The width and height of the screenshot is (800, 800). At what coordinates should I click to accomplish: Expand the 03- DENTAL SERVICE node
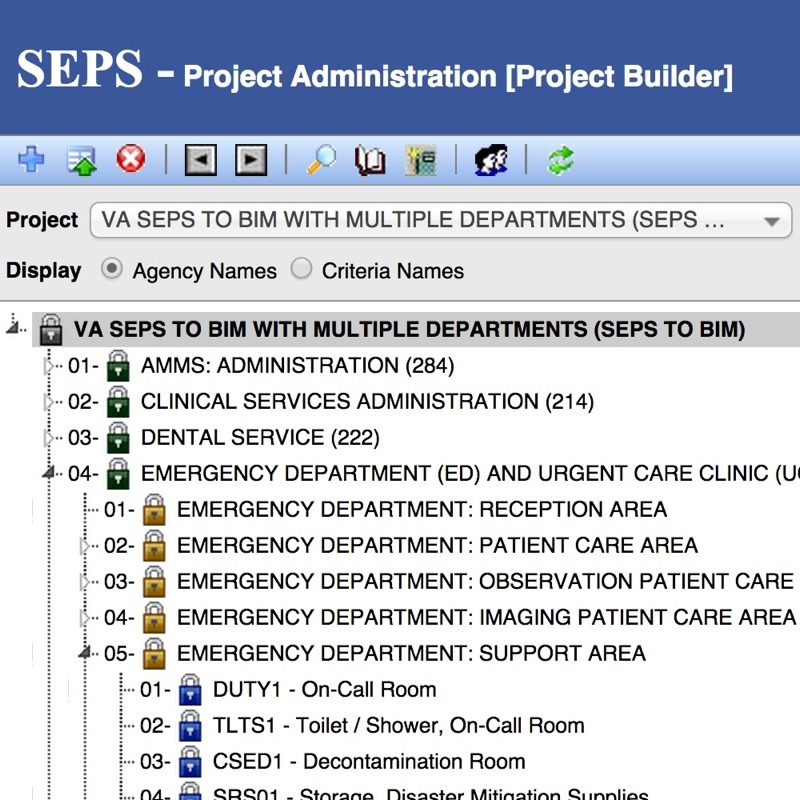49,438
